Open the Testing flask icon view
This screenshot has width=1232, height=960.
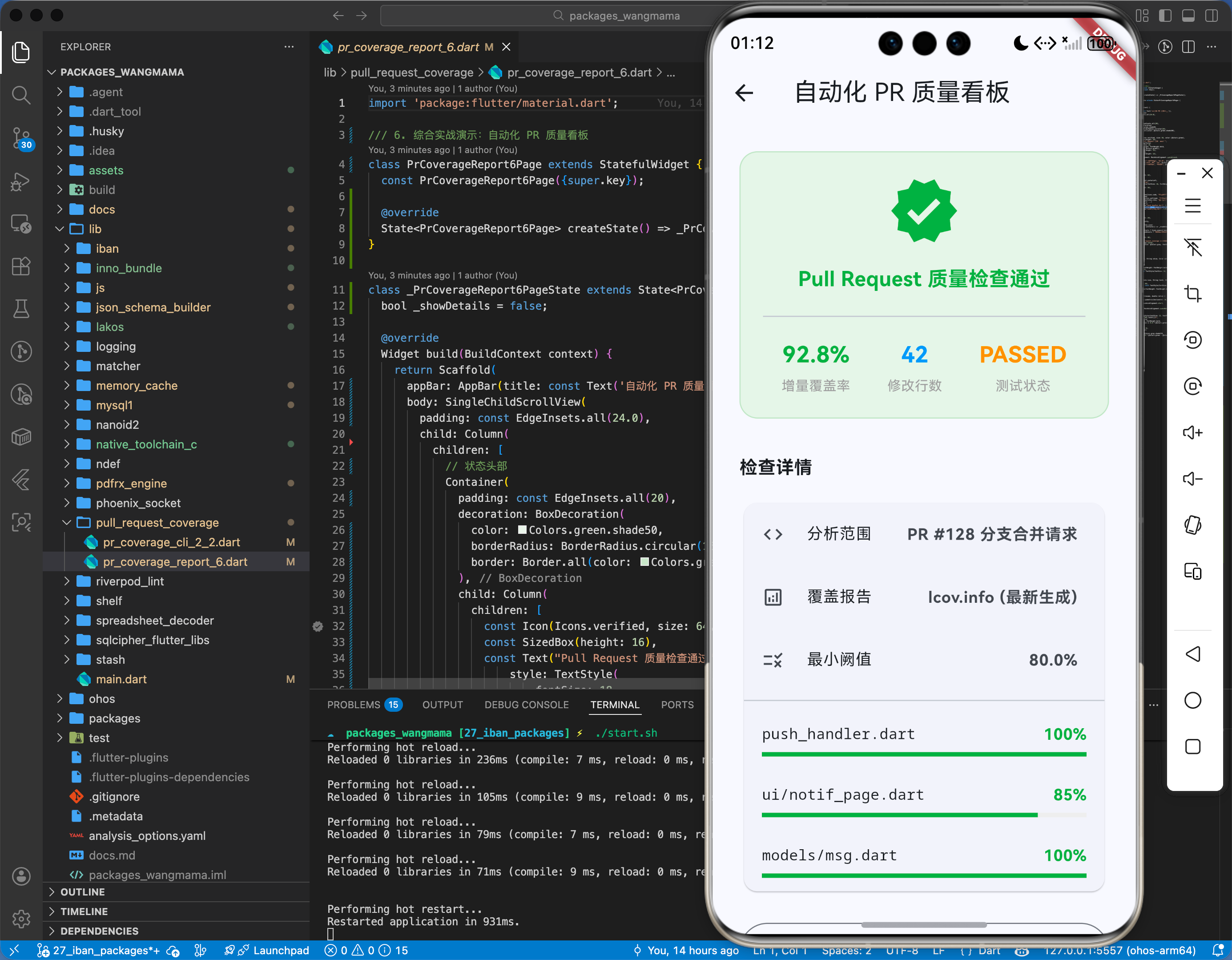pos(21,308)
